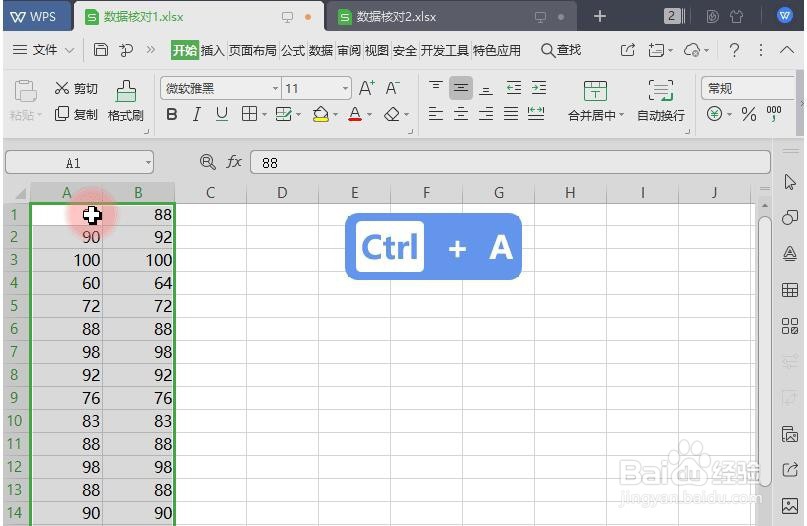Center text horizontally
This screenshot has height=526, width=807.
(461, 114)
